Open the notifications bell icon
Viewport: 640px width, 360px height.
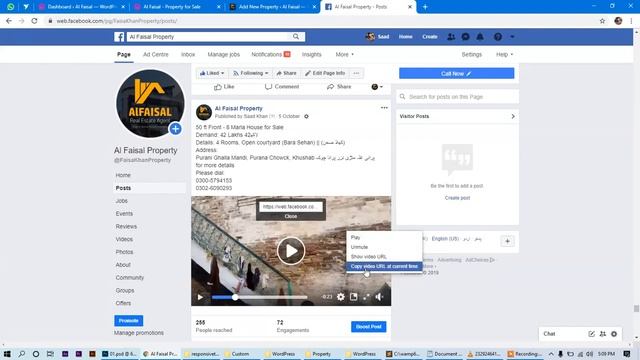click(480, 37)
